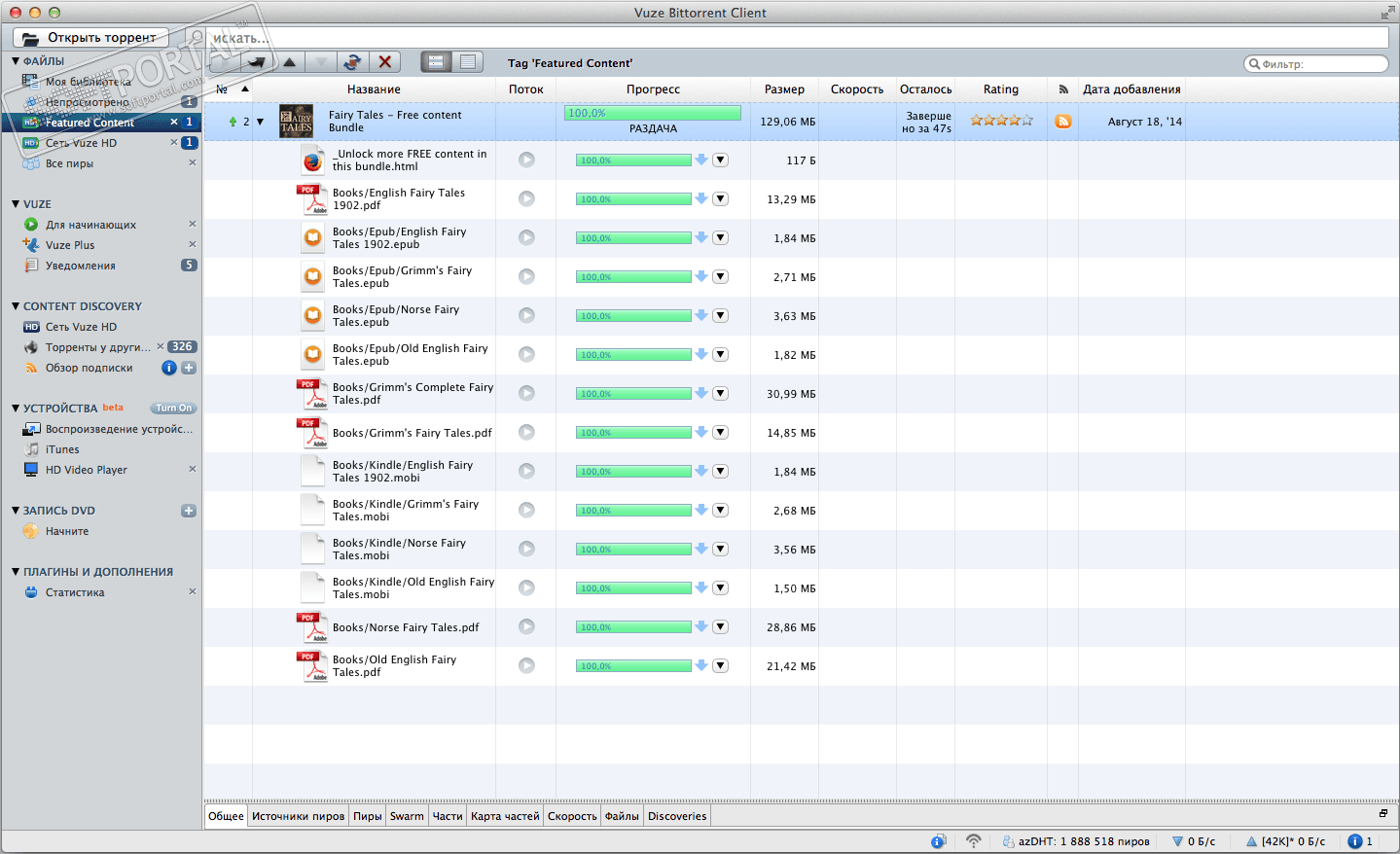Open priority dropdown for Books/Old English Fairy Tales.pdf
1400x854 pixels.
point(720,665)
